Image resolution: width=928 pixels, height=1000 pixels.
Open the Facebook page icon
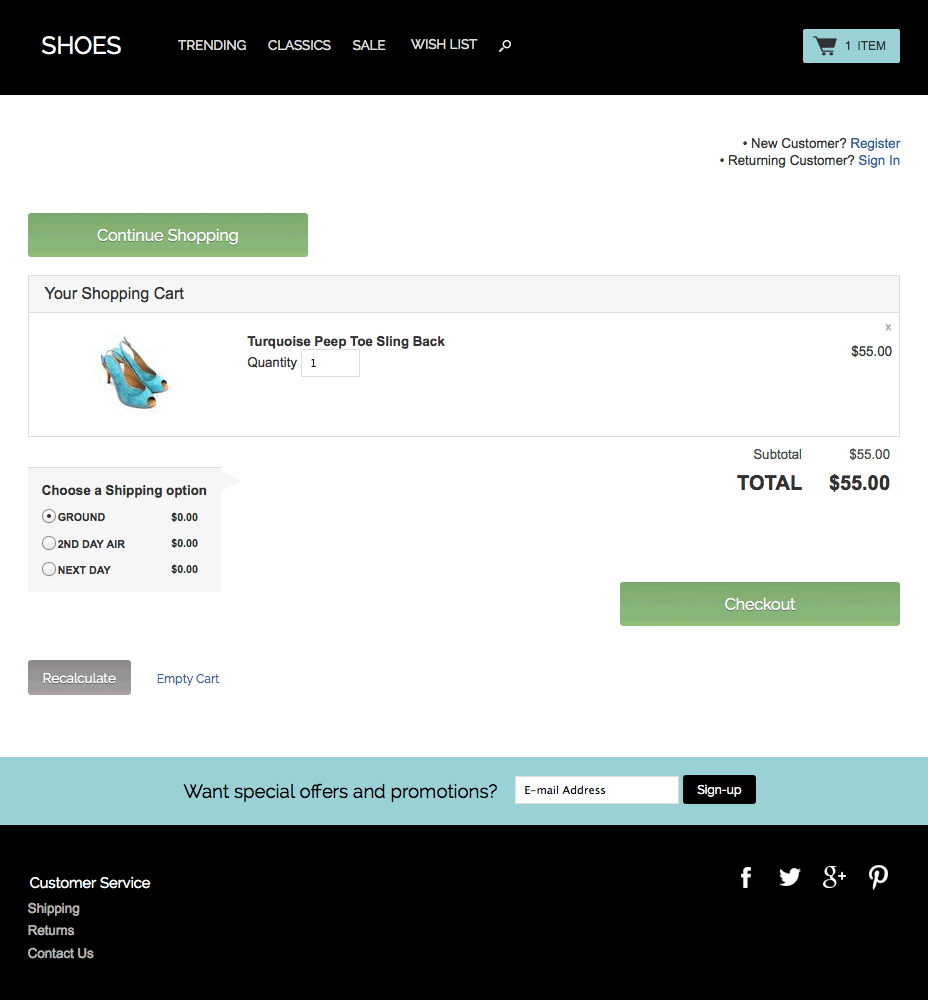746,878
